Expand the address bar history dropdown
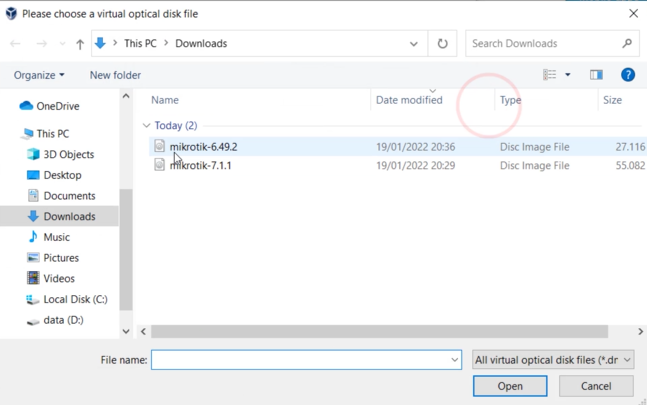 pyautogui.click(x=413, y=44)
